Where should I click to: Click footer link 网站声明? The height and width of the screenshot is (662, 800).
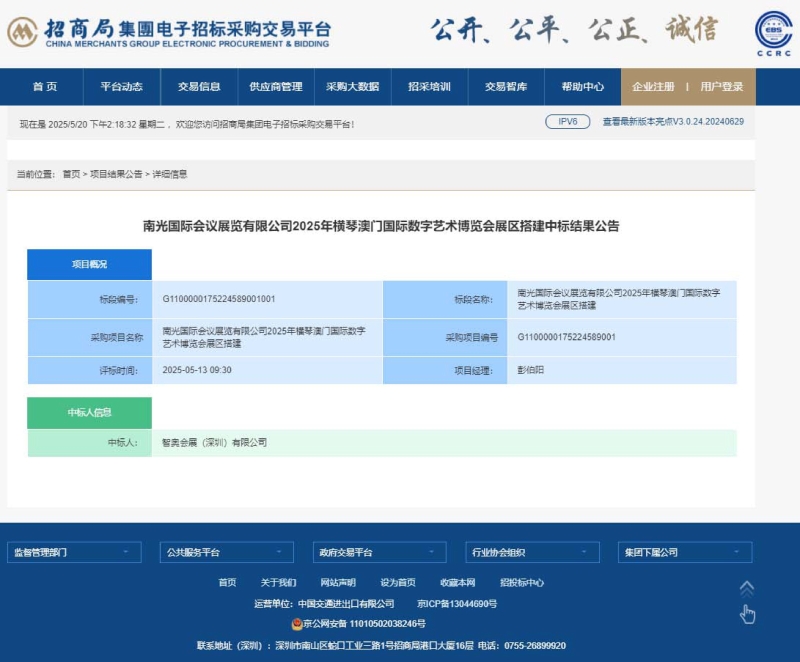[338, 582]
